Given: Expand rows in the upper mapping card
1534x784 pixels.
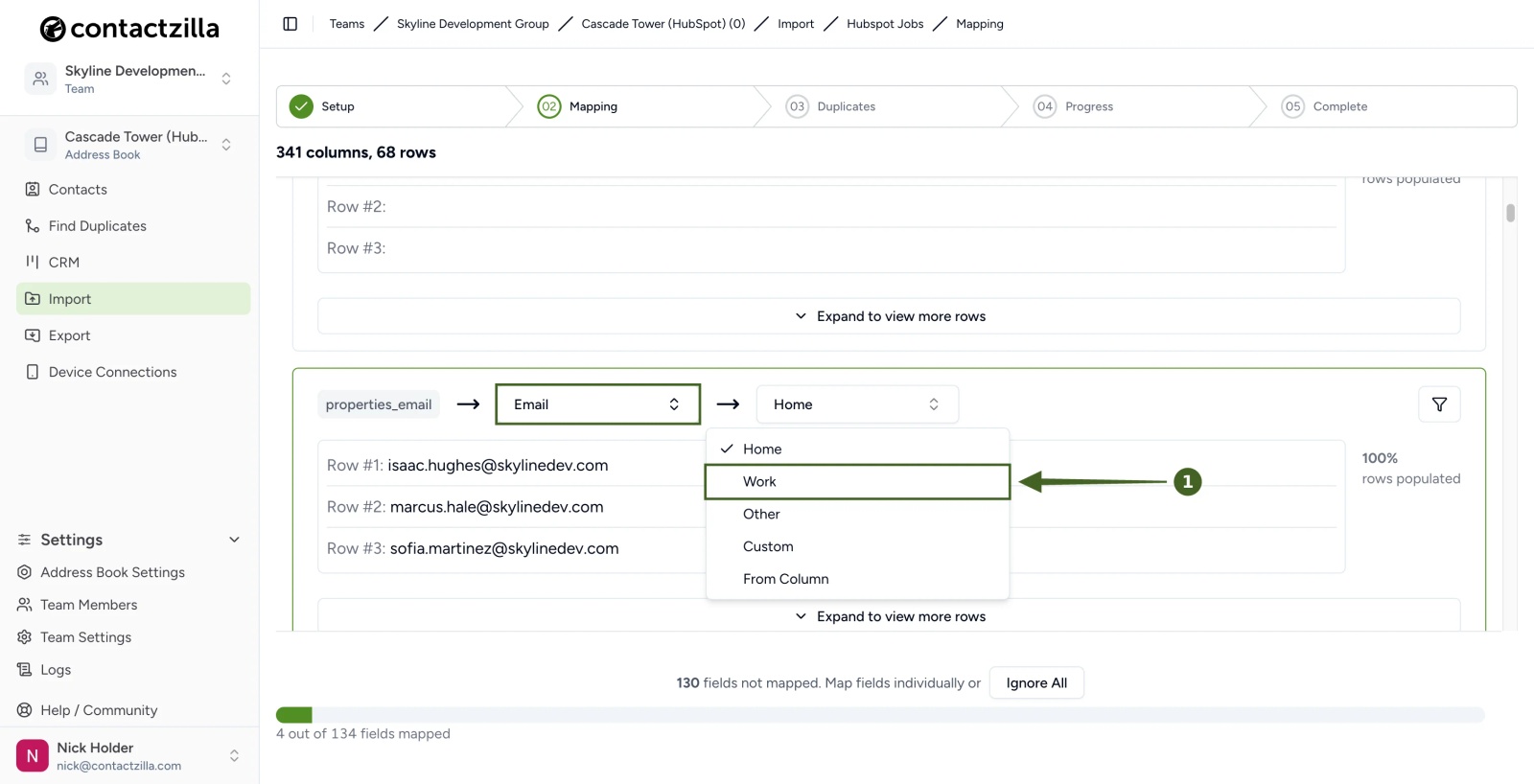Looking at the screenshot, I should (x=889, y=316).
